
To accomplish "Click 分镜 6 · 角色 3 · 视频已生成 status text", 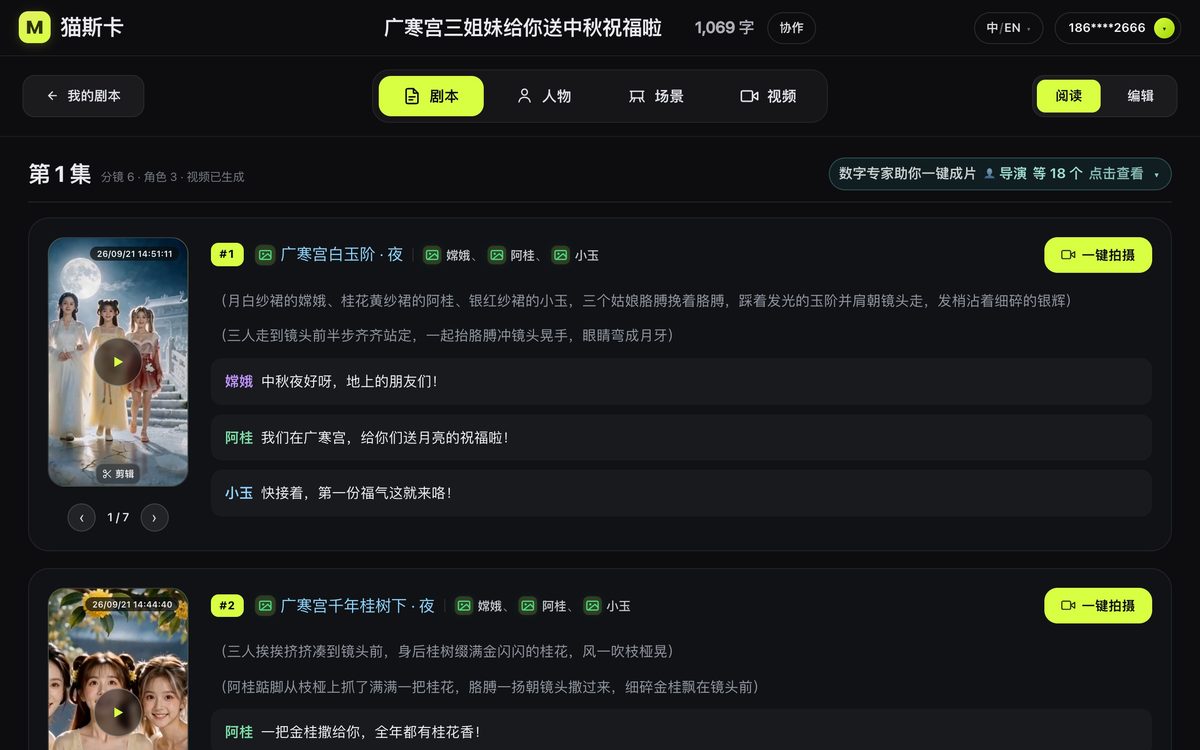I will point(172,177).
